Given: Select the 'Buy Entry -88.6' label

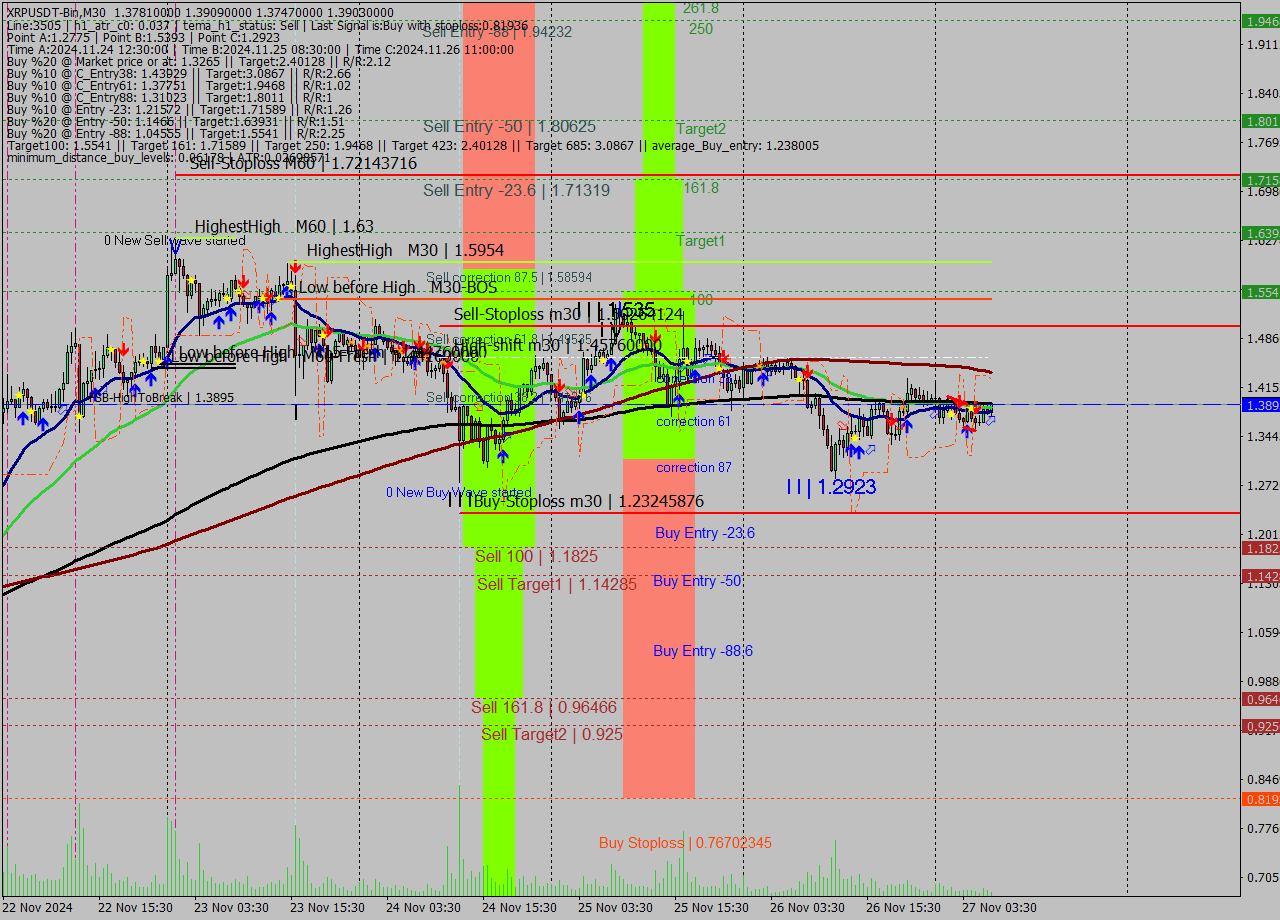Looking at the screenshot, I should click(x=703, y=651).
